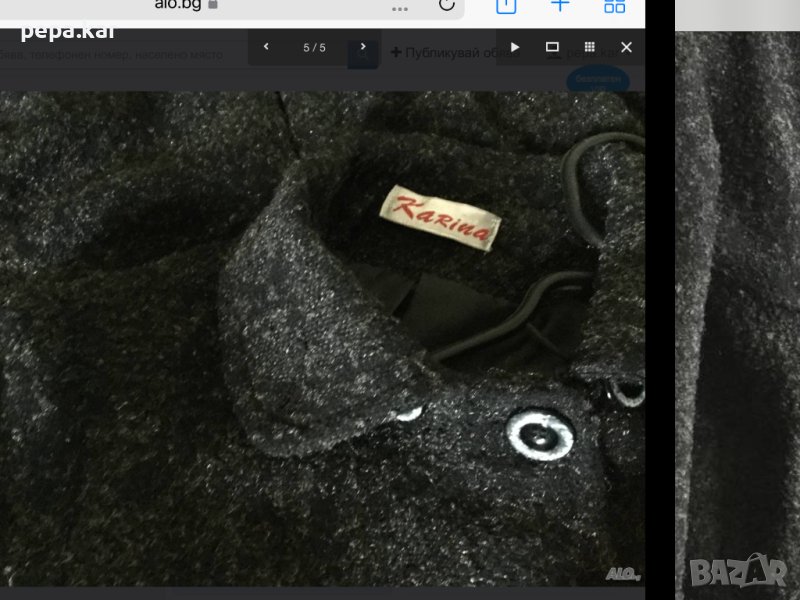800x600 pixels.
Task: Show all open tabs overview
Action: (614, 5)
